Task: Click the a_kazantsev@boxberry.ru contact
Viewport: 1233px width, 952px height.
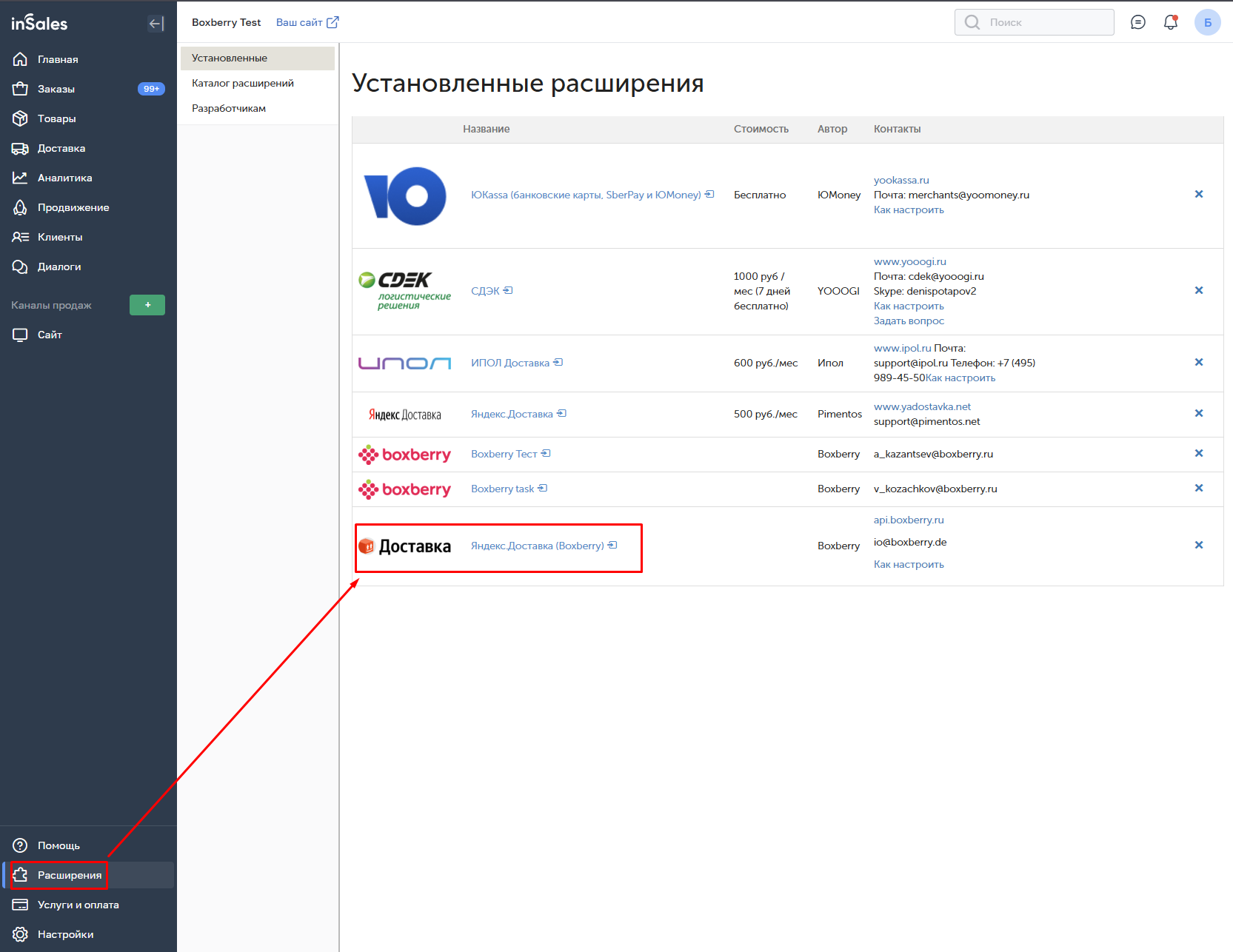Action: tap(933, 454)
